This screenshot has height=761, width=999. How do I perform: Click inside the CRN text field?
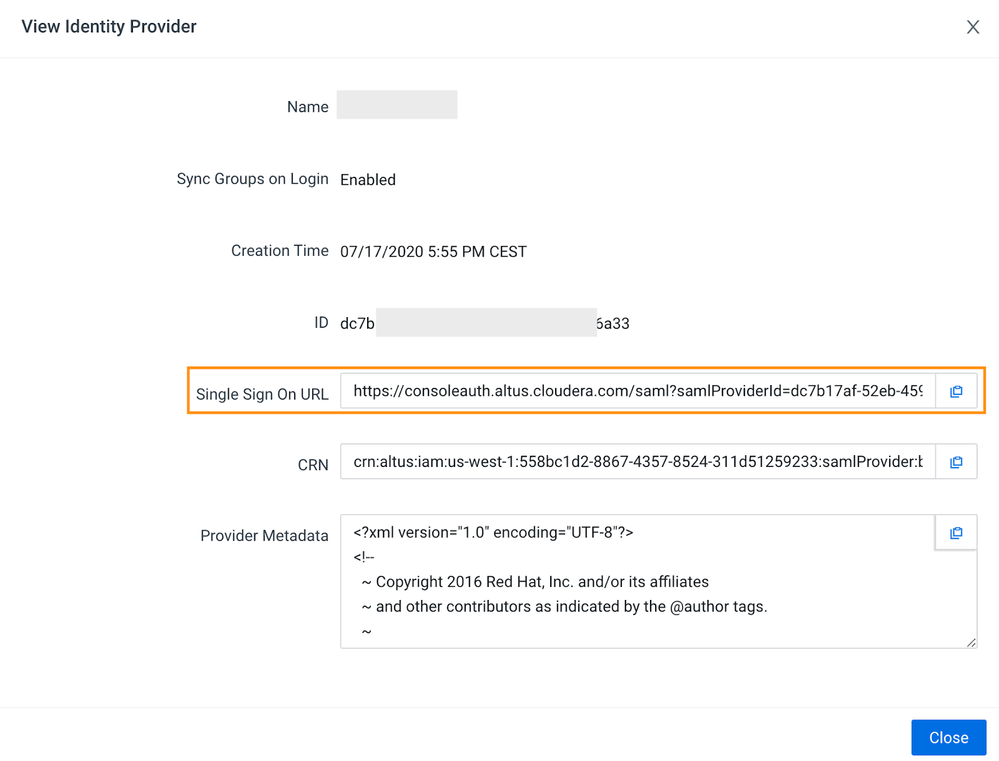pyautogui.click(x=638, y=462)
